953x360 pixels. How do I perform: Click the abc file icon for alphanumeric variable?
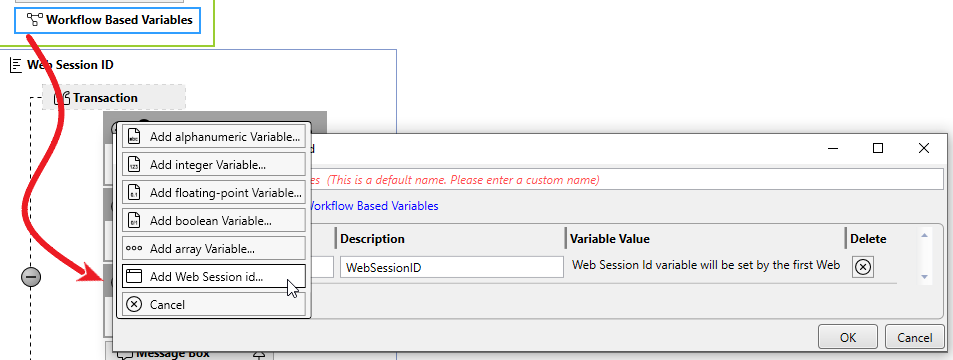[x=134, y=137]
